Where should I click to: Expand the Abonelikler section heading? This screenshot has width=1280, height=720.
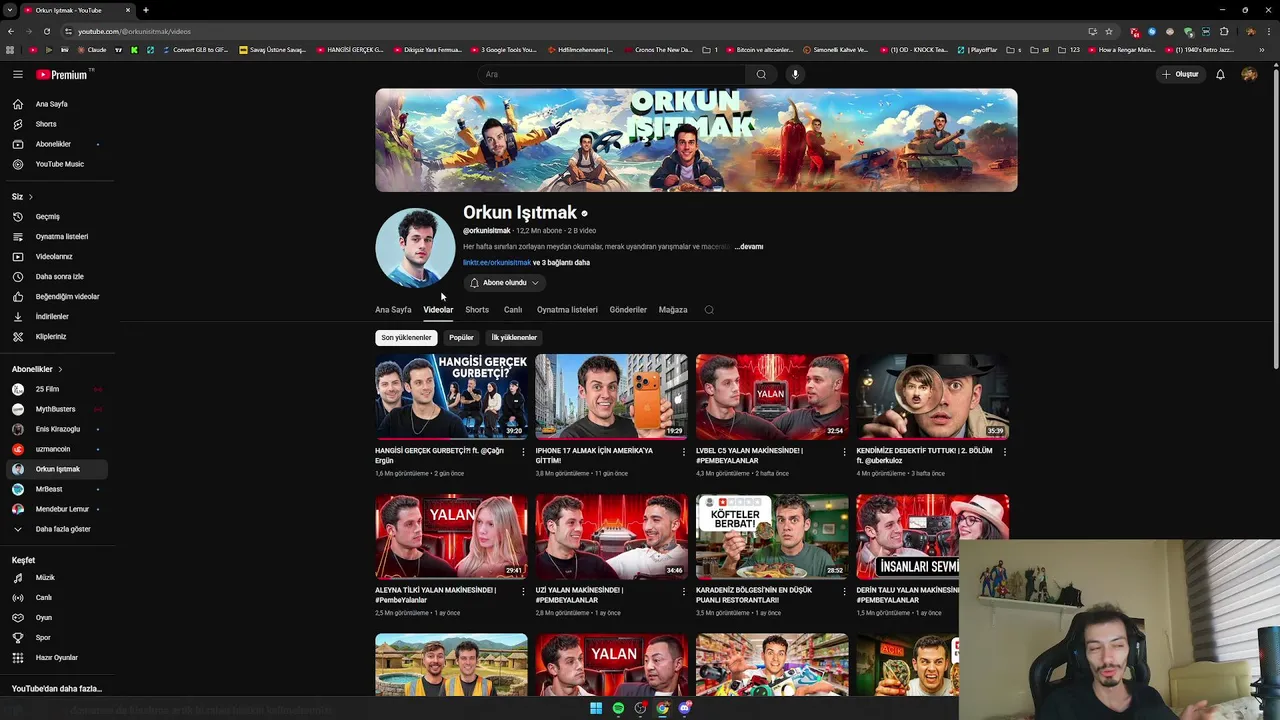[x=37, y=369]
